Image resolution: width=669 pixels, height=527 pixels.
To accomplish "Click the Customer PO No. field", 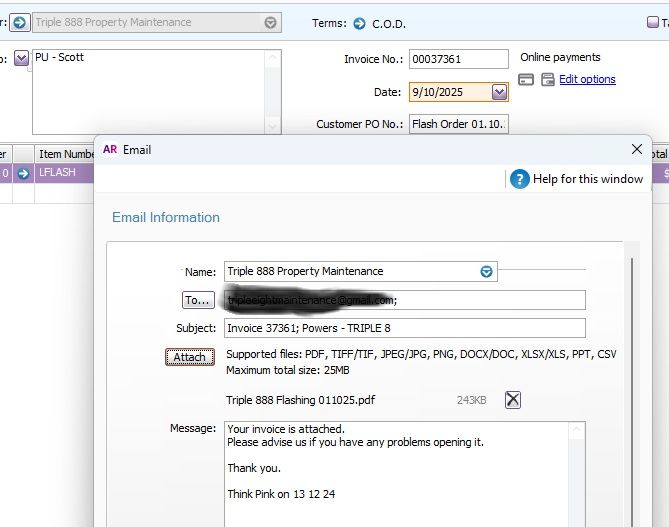I will 458,125.
